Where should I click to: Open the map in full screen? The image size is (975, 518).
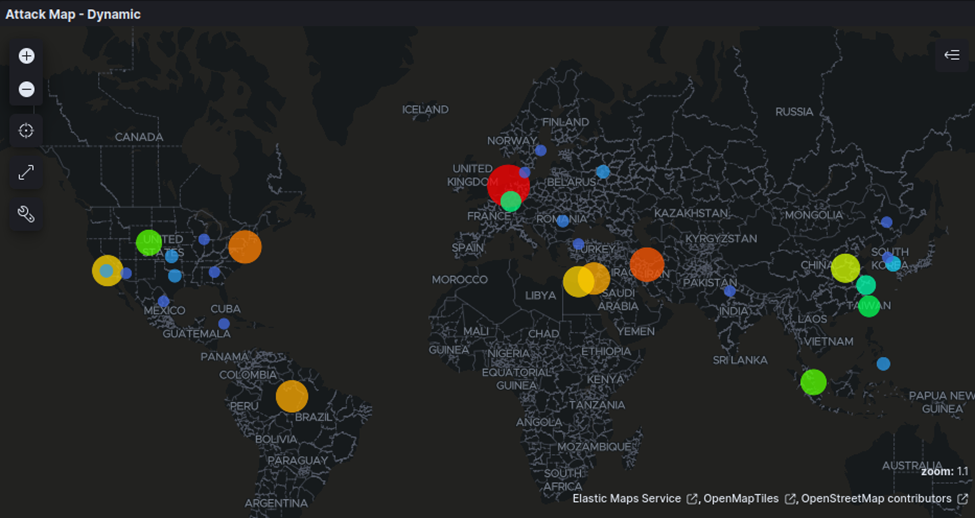[26, 172]
